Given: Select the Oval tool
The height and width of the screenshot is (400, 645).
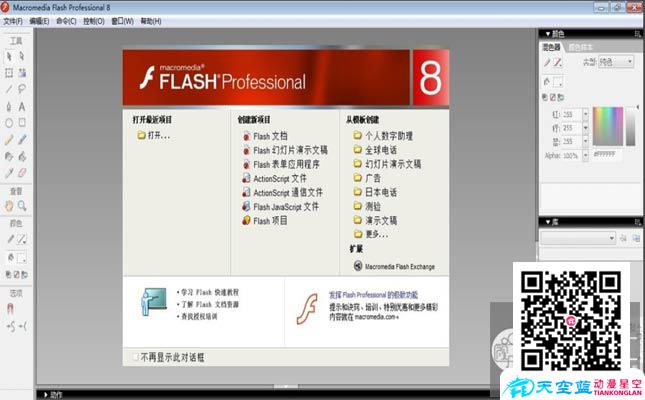Looking at the screenshot, I should pyautogui.click(x=9, y=123).
